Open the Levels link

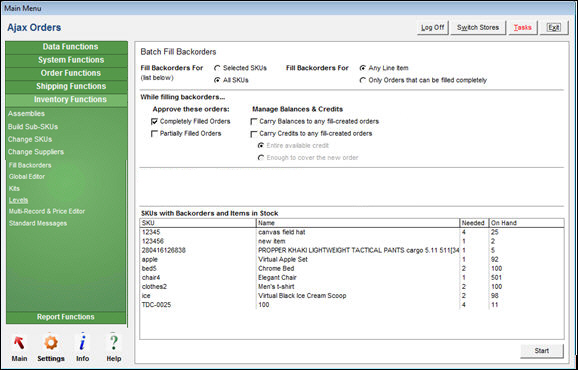point(18,200)
